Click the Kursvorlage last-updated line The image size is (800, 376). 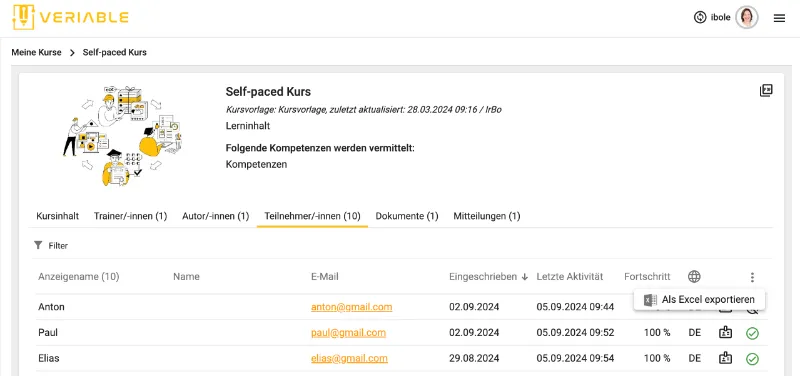coord(363,110)
